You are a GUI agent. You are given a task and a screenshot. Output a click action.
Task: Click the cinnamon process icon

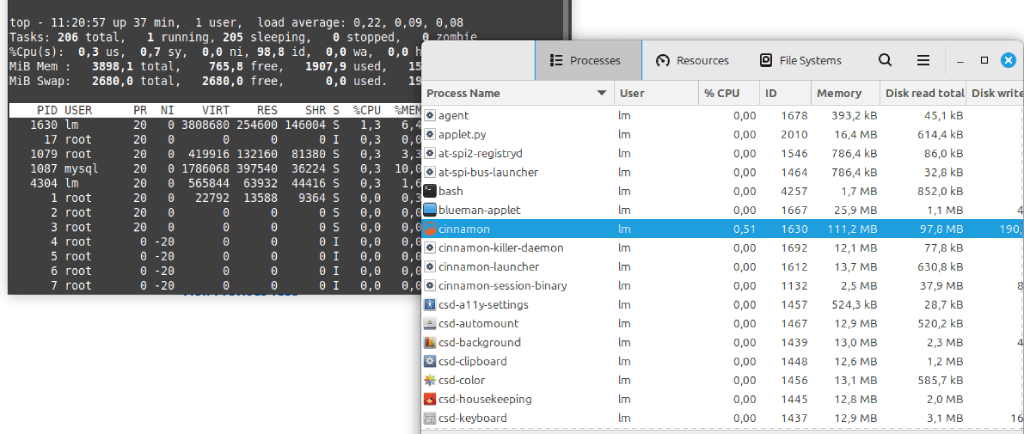coord(430,229)
